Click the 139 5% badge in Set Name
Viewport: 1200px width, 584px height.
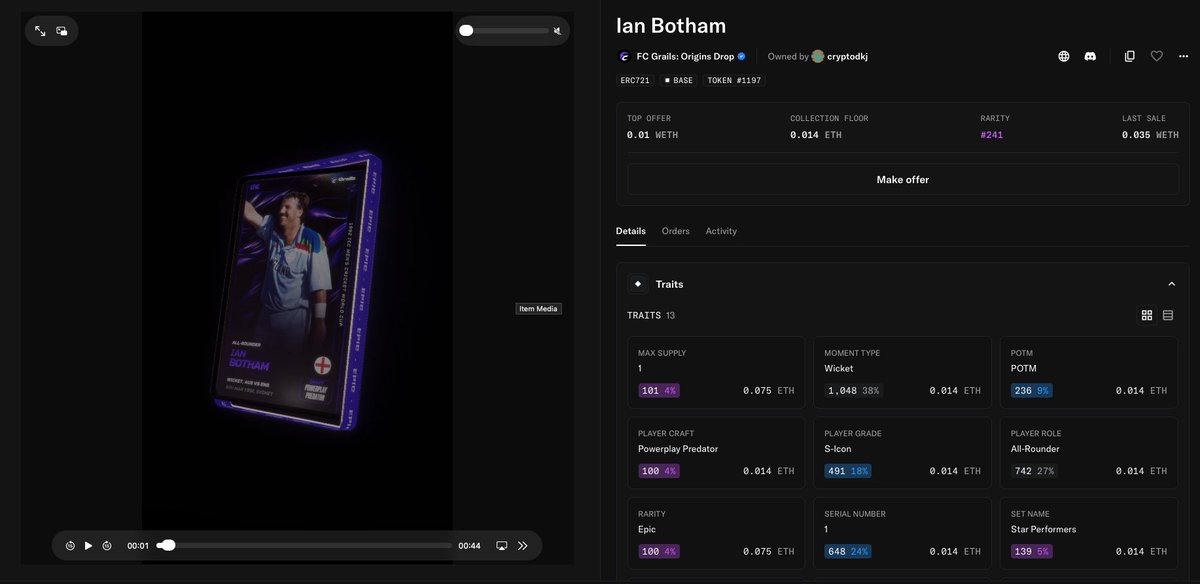(x=1031, y=551)
